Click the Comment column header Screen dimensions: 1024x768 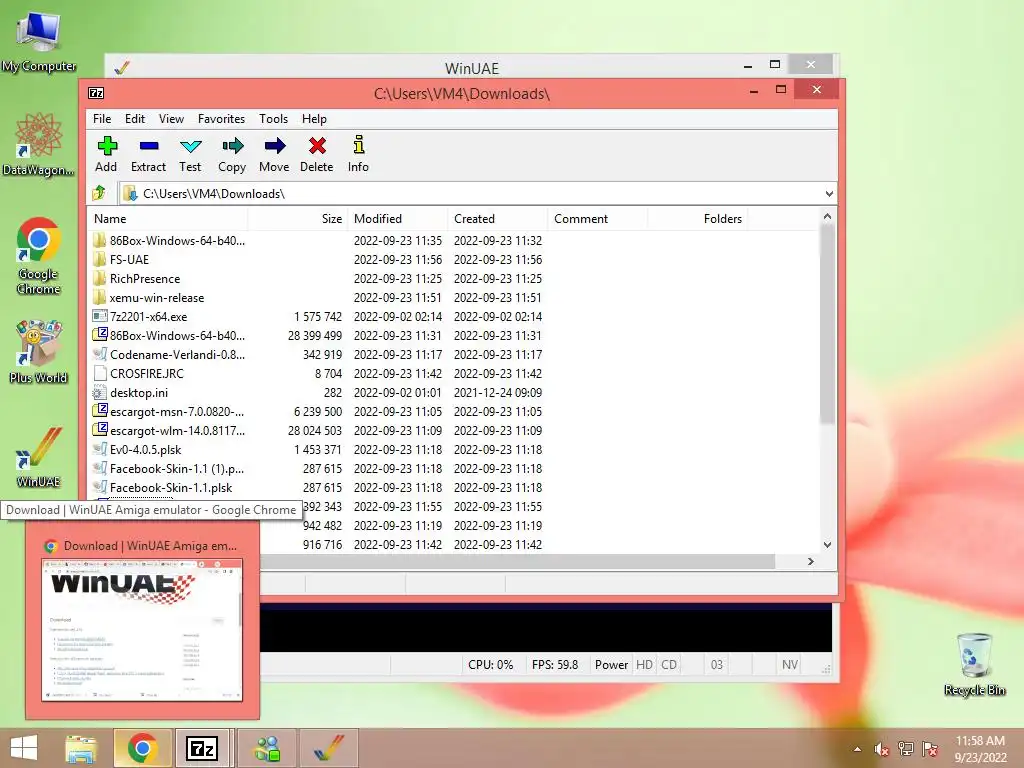[597, 219]
